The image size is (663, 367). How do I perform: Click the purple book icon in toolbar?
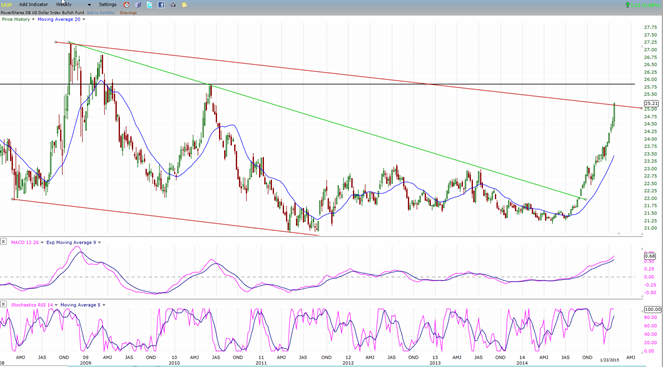[138, 5]
